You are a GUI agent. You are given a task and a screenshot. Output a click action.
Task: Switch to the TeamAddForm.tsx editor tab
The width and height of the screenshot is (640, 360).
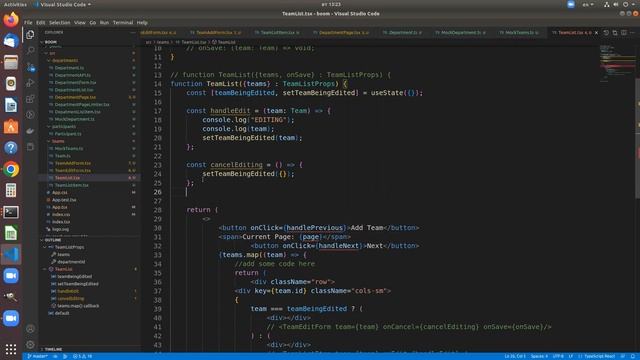pos(217,32)
